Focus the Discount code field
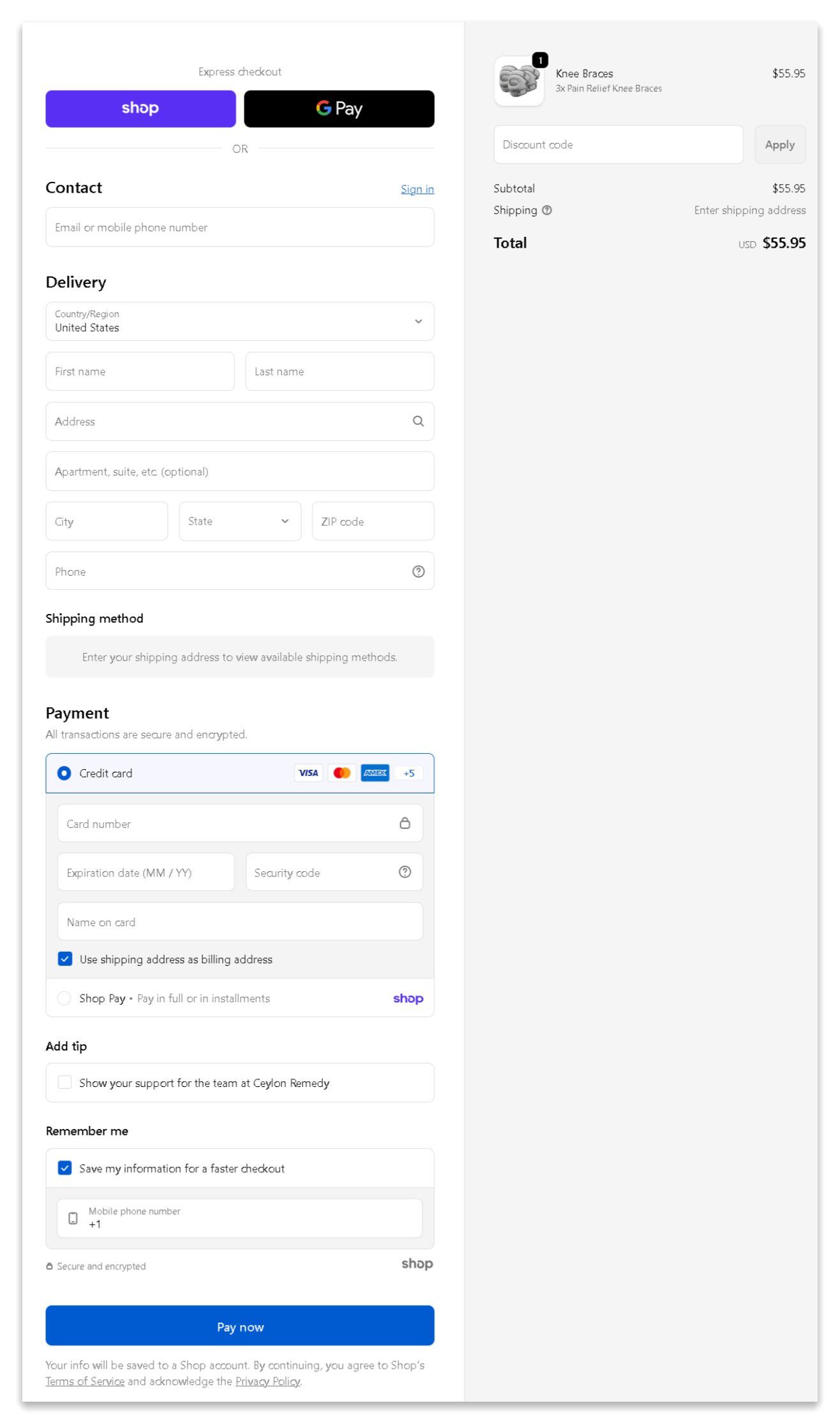Image resolution: width=840 pixels, height=1424 pixels. 618,144
